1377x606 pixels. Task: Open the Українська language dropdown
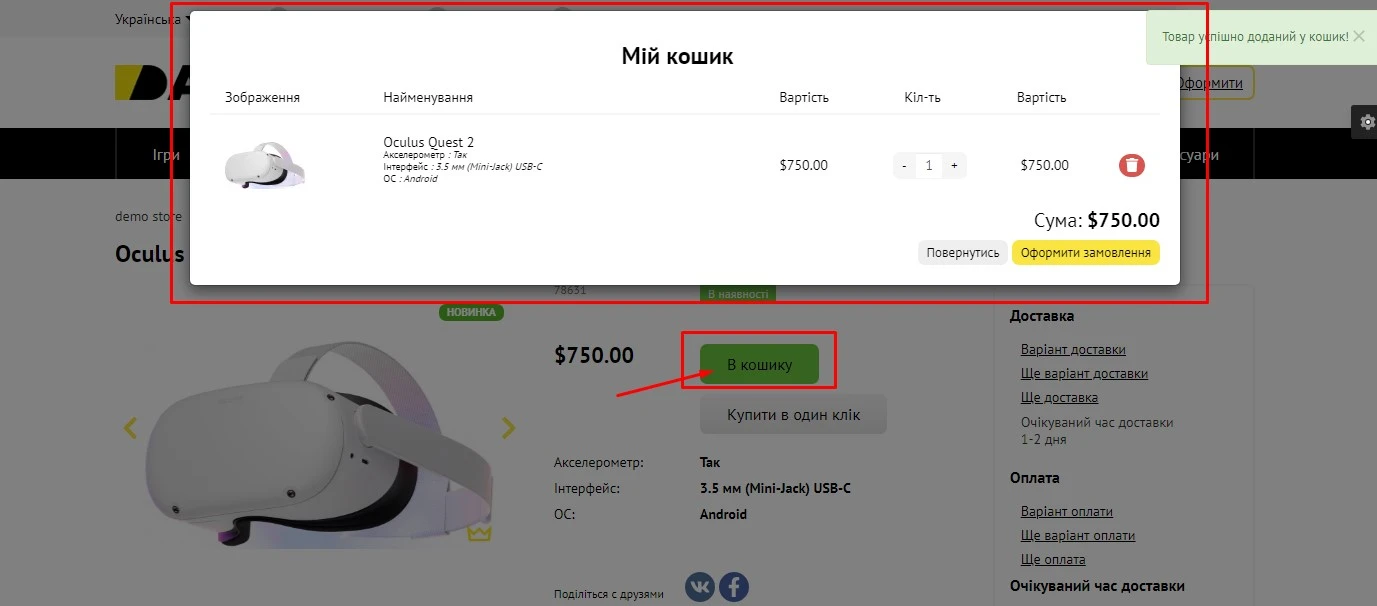click(152, 19)
